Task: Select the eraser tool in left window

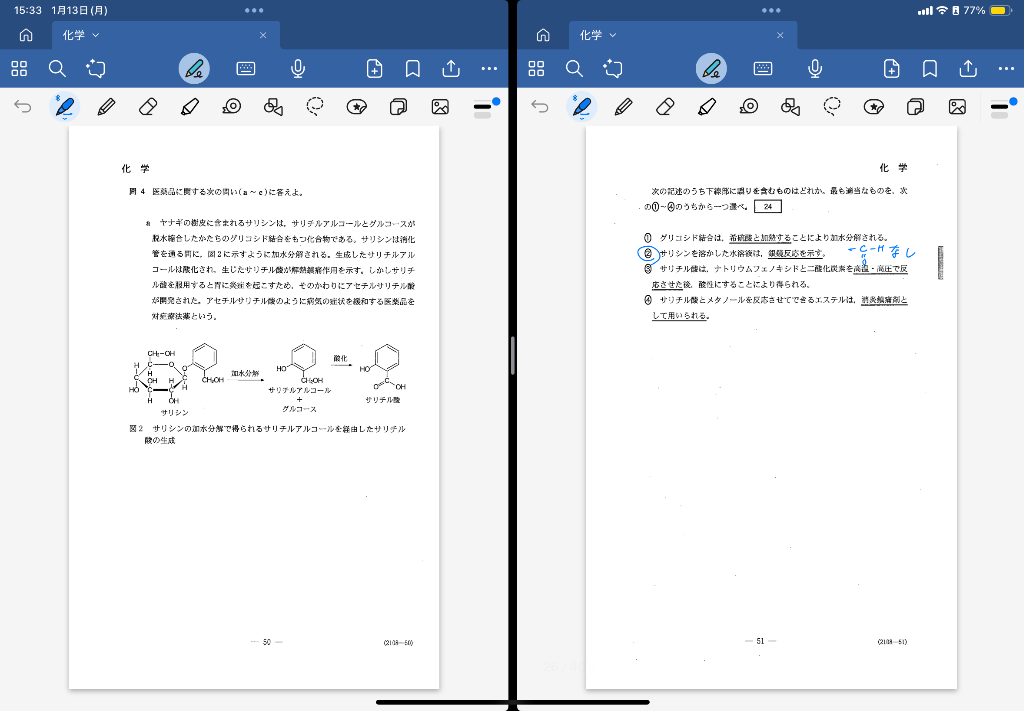Action: (x=148, y=107)
